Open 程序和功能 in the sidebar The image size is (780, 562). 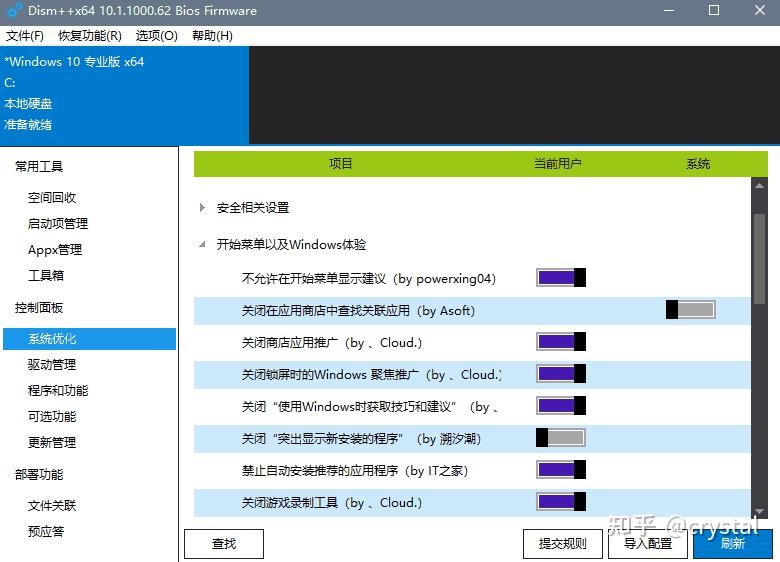pos(58,390)
